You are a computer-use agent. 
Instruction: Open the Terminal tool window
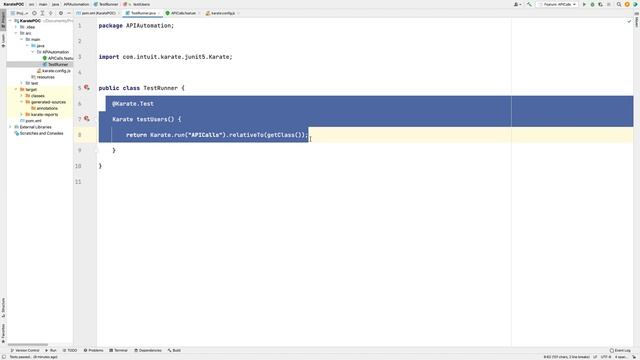118,350
